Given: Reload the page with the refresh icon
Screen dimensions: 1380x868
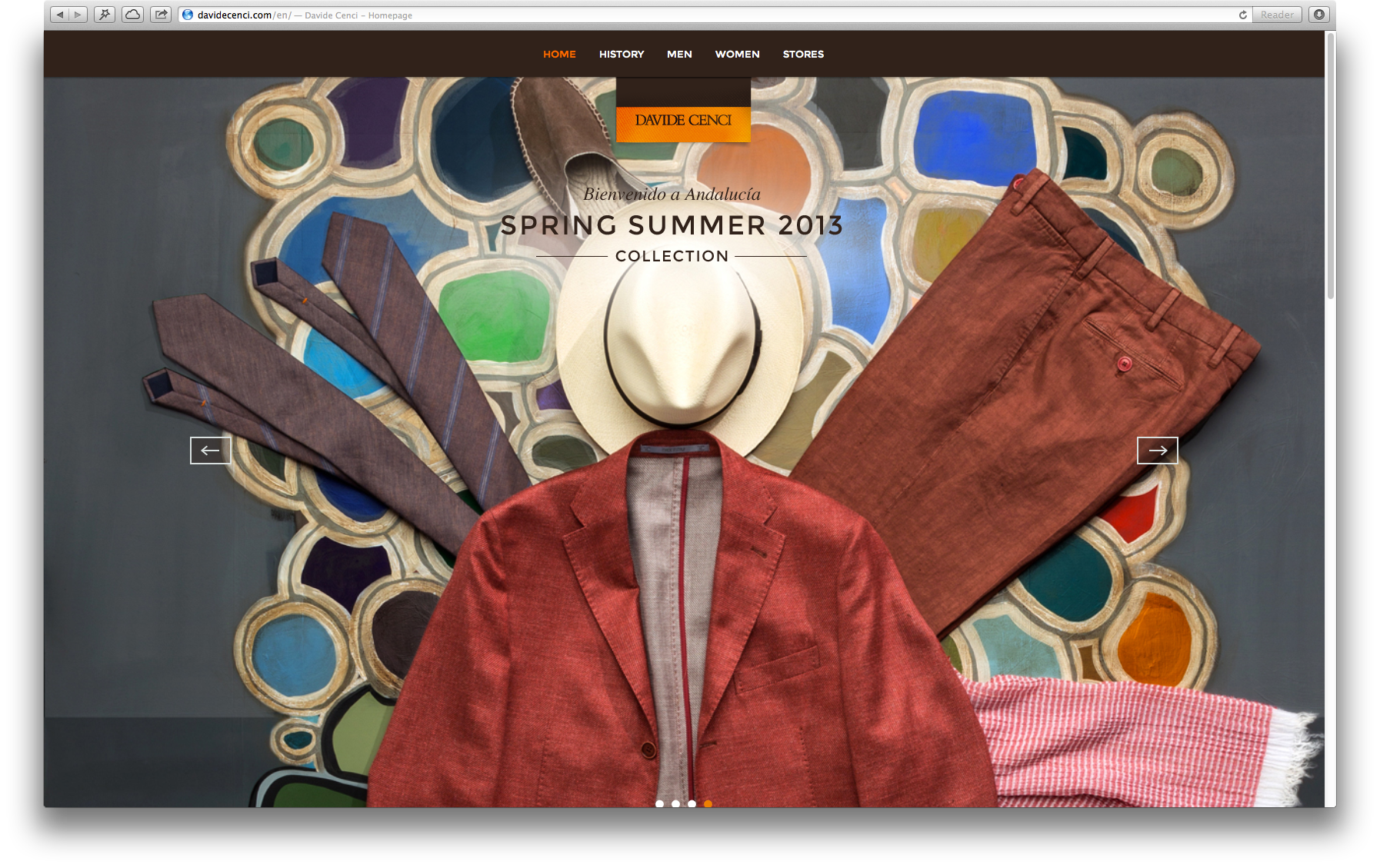Looking at the screenshot, I should [1242, 15].
